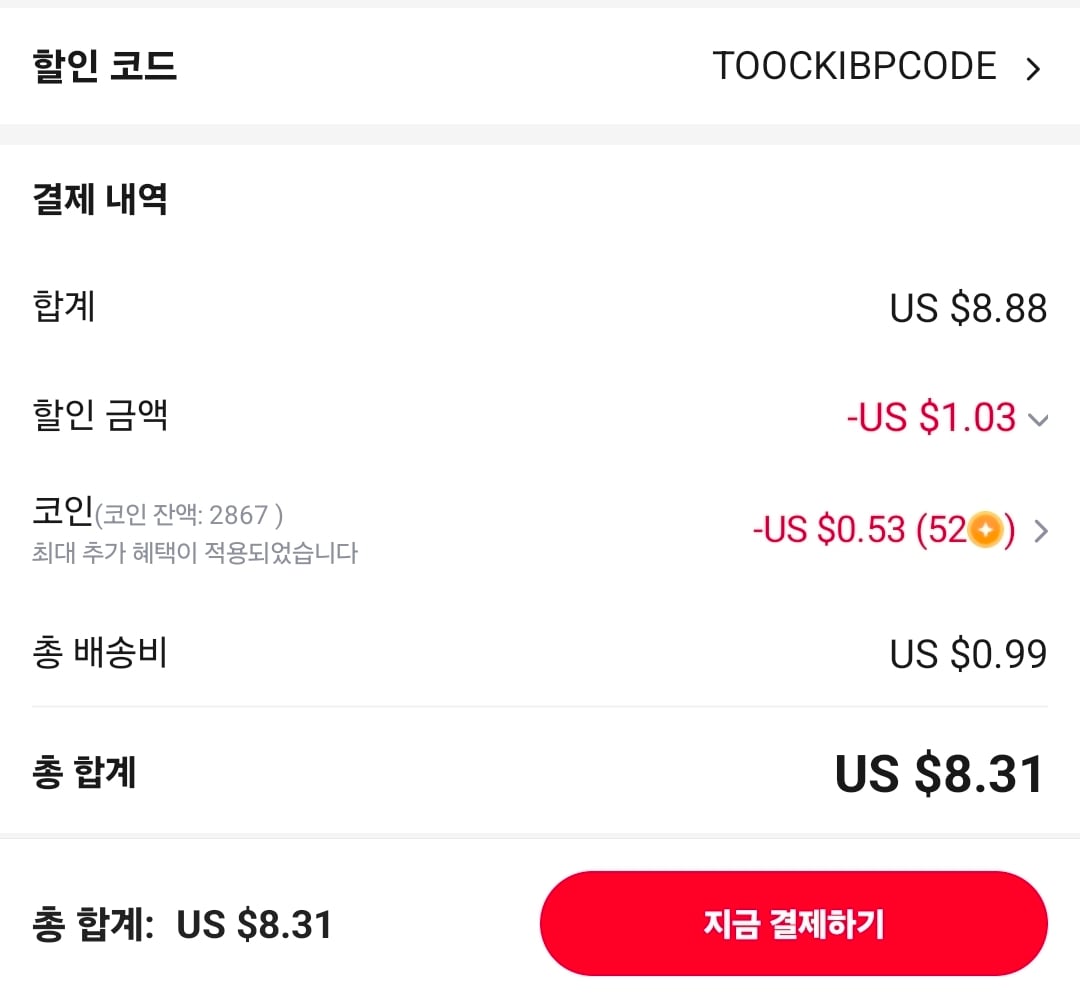
Task: Select the US $8.31 total amount
Action: pos(955,771)
